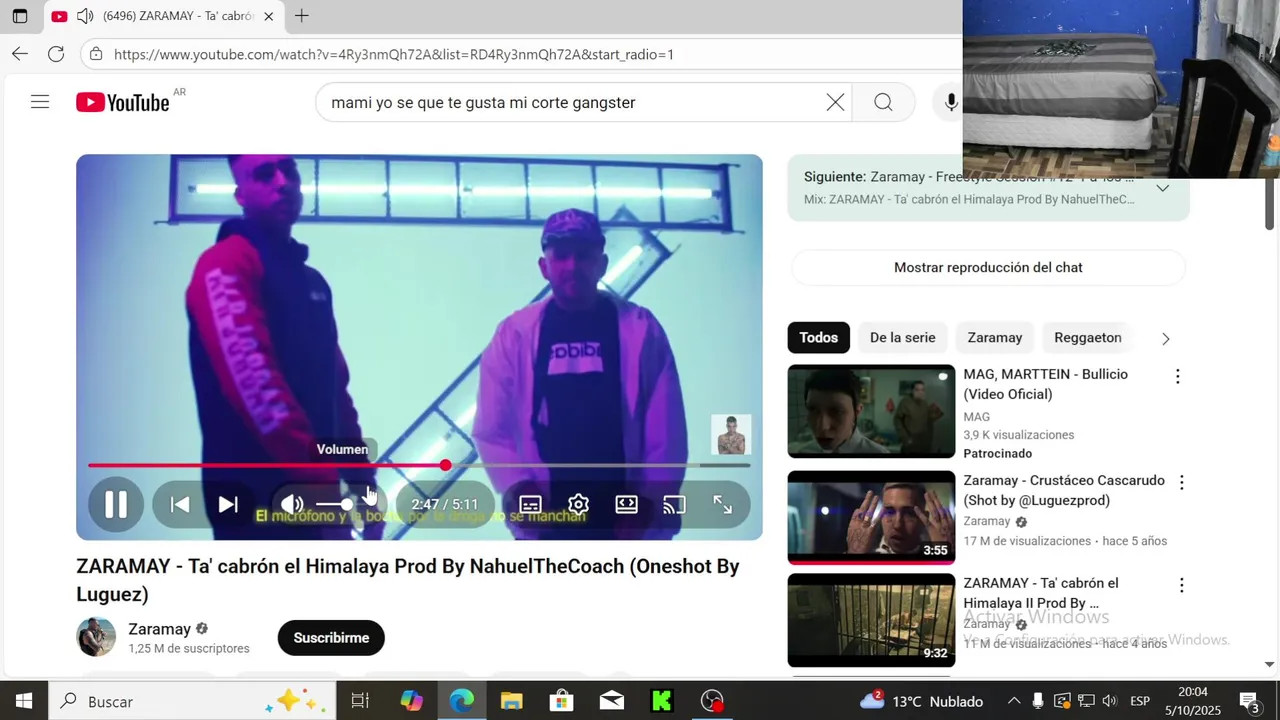Open the notification center icon
This screenshot has width=1280, height=720.
click(1249, 701)
